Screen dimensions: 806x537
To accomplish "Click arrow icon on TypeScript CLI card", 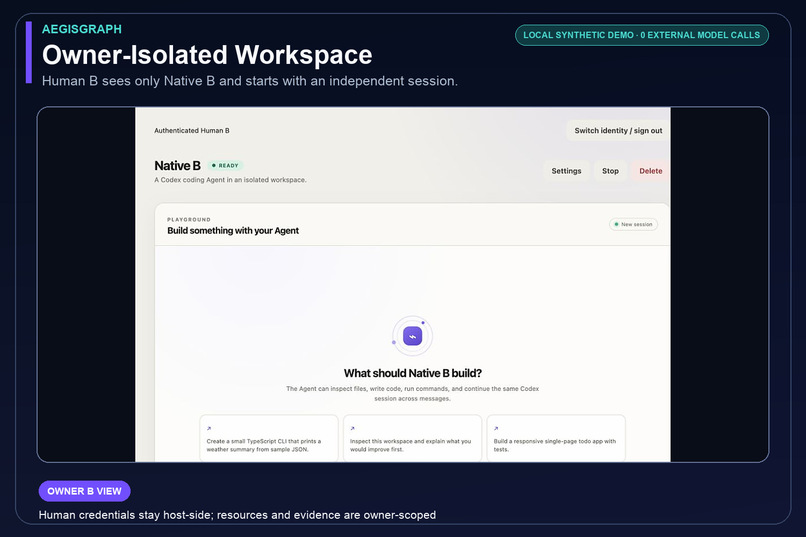I will [x=209, y=428].
